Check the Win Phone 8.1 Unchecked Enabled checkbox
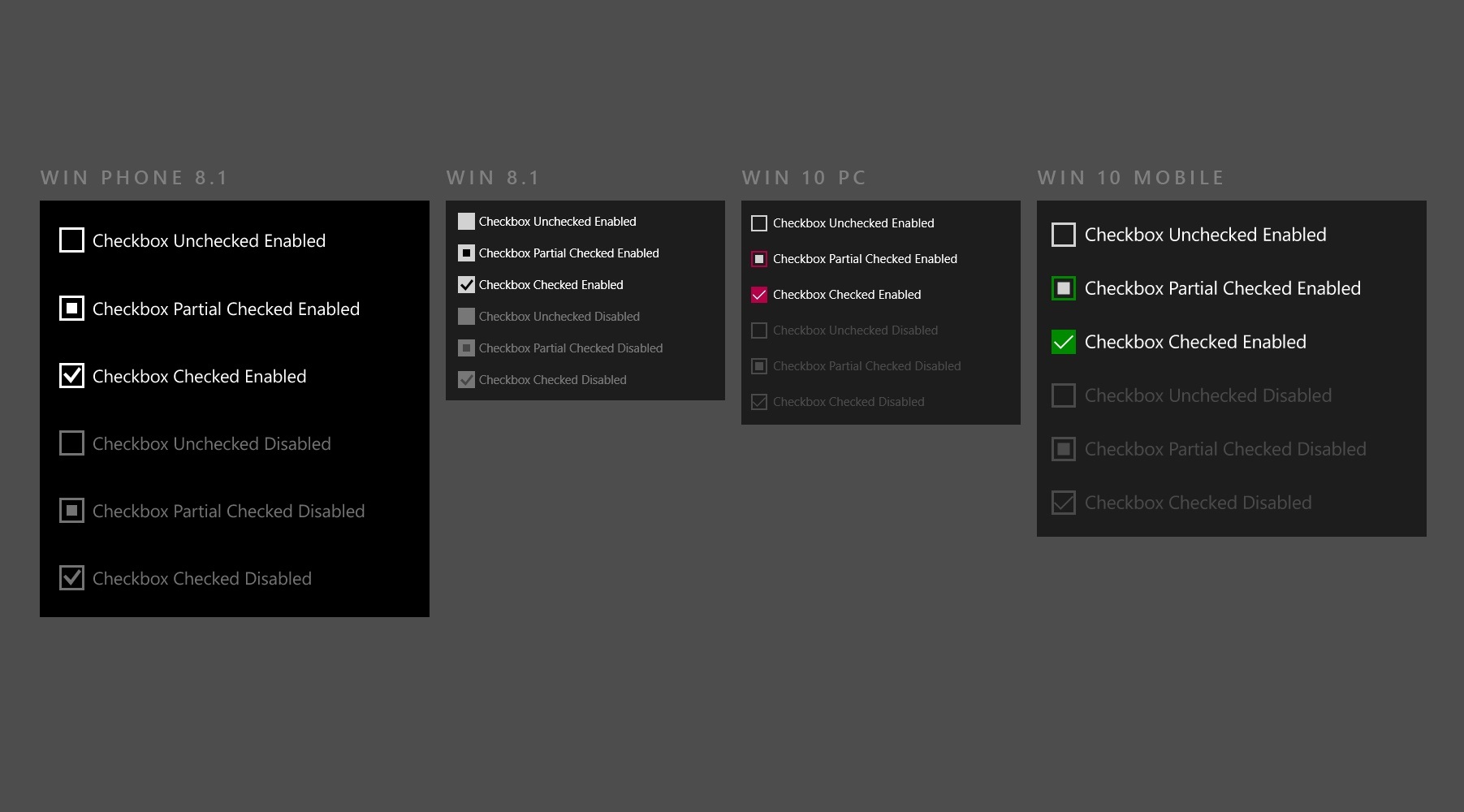This screenshot has width=1464, height=812. coord(71,240)
